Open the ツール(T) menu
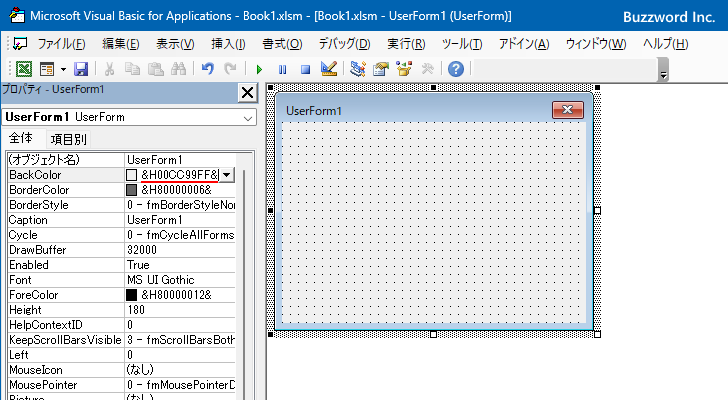Screen dimensions: 728x400 (x=462, y=44)
